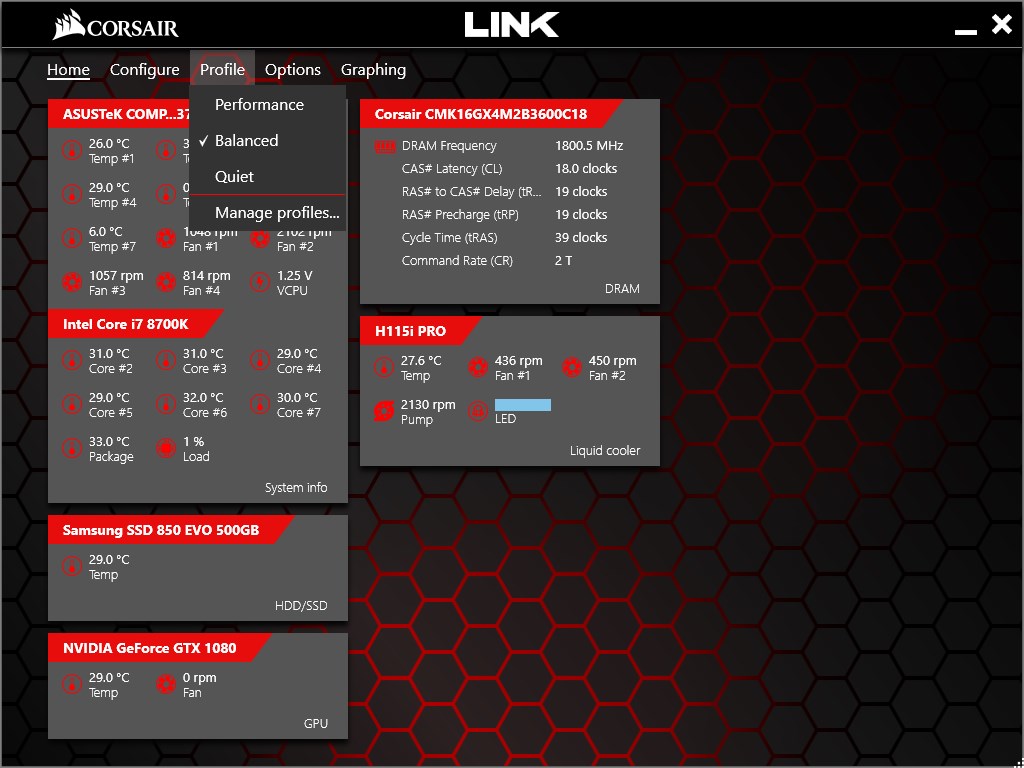The image size is (1024, 768).
Task: Click the Command Rate (CR) row
Action: click(x=487, y=261)
